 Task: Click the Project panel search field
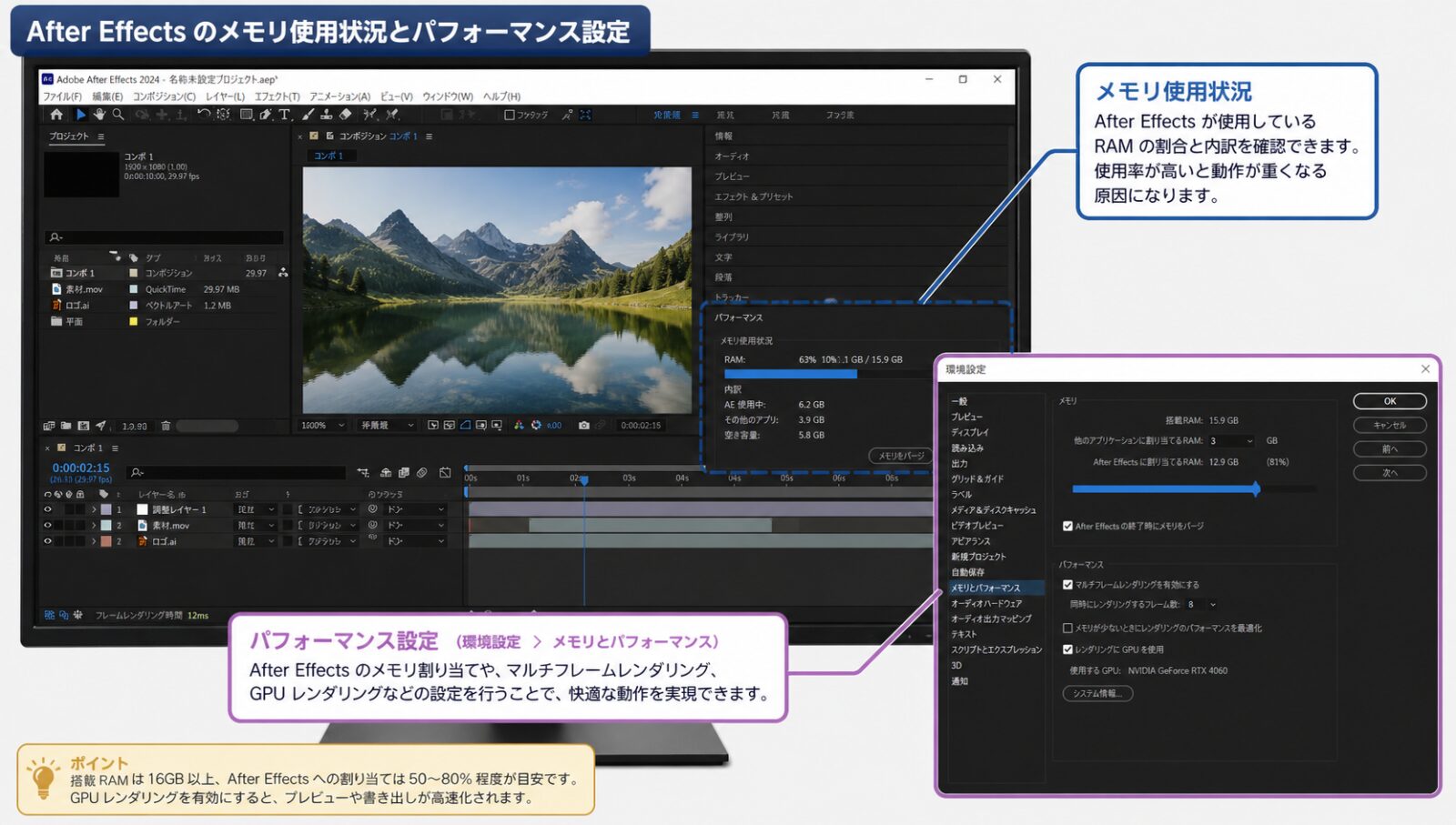tap(165, 237)
